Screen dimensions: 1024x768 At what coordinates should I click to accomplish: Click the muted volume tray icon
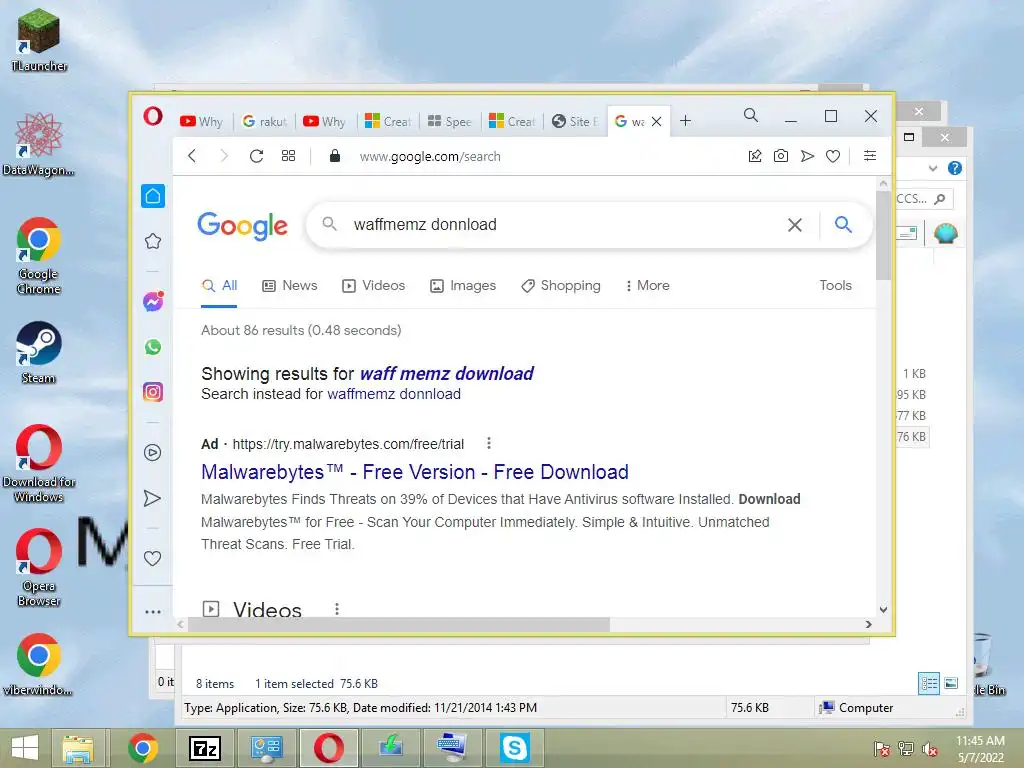[930, 749]
